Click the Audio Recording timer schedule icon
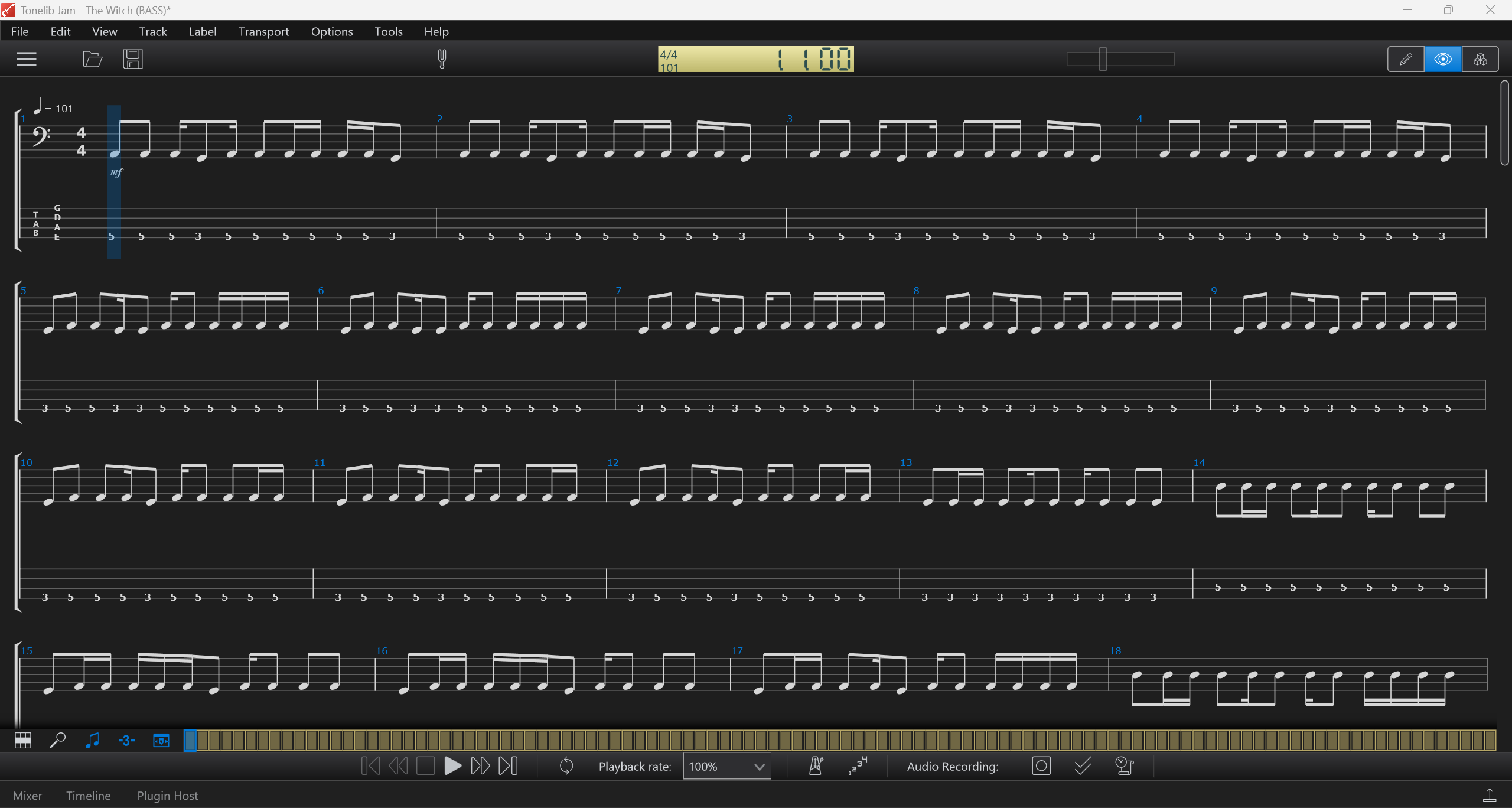Screen dimensions: 1512x808 point(1124,766)
